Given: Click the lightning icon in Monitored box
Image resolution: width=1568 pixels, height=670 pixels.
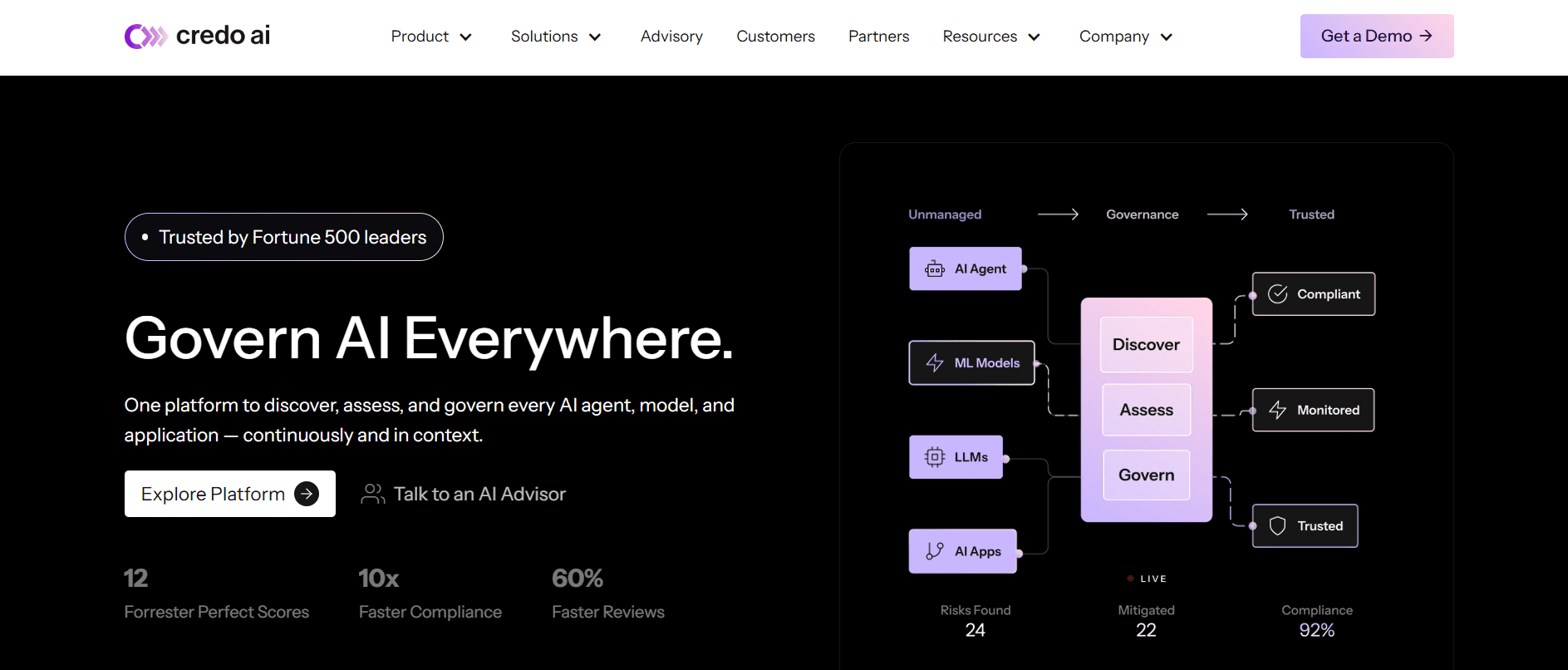Looking at the screenshot, I should tap(1278, 410).
